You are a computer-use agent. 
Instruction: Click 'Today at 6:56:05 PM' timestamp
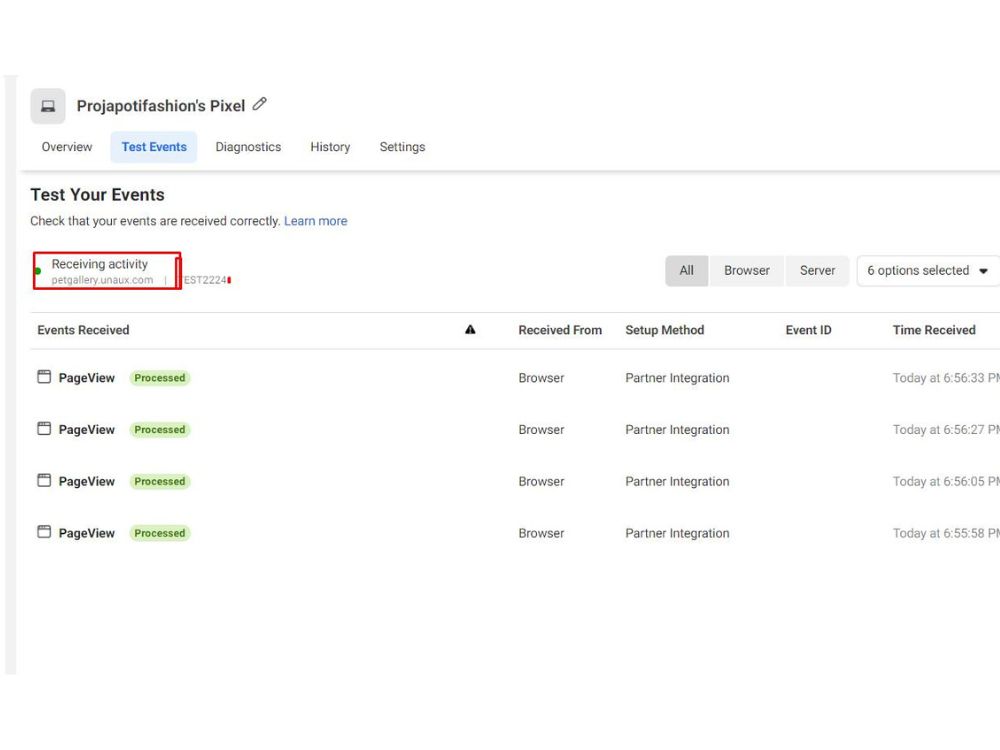pyautogui.click(x=946, y=481)
